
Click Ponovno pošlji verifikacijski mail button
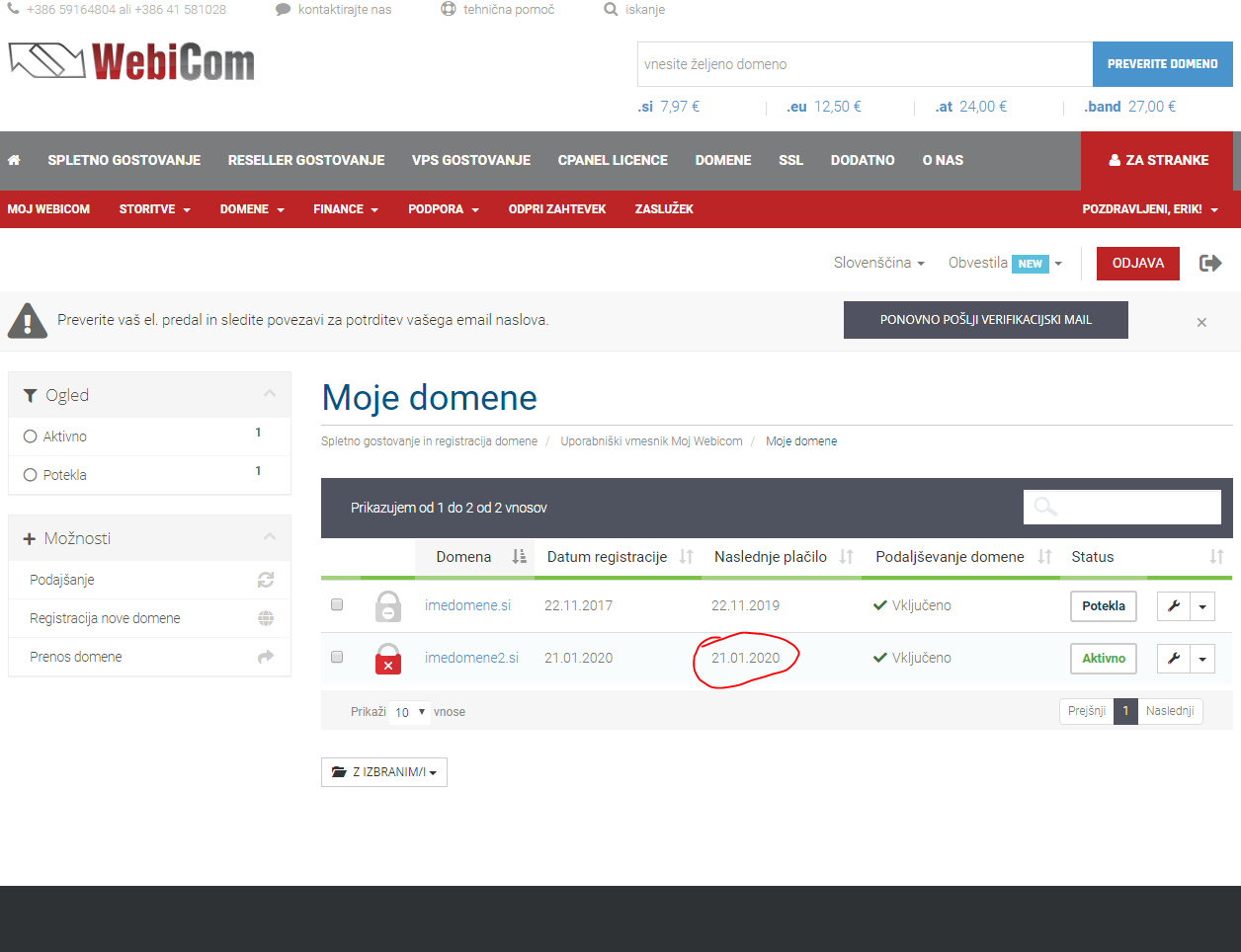(986, 320)
